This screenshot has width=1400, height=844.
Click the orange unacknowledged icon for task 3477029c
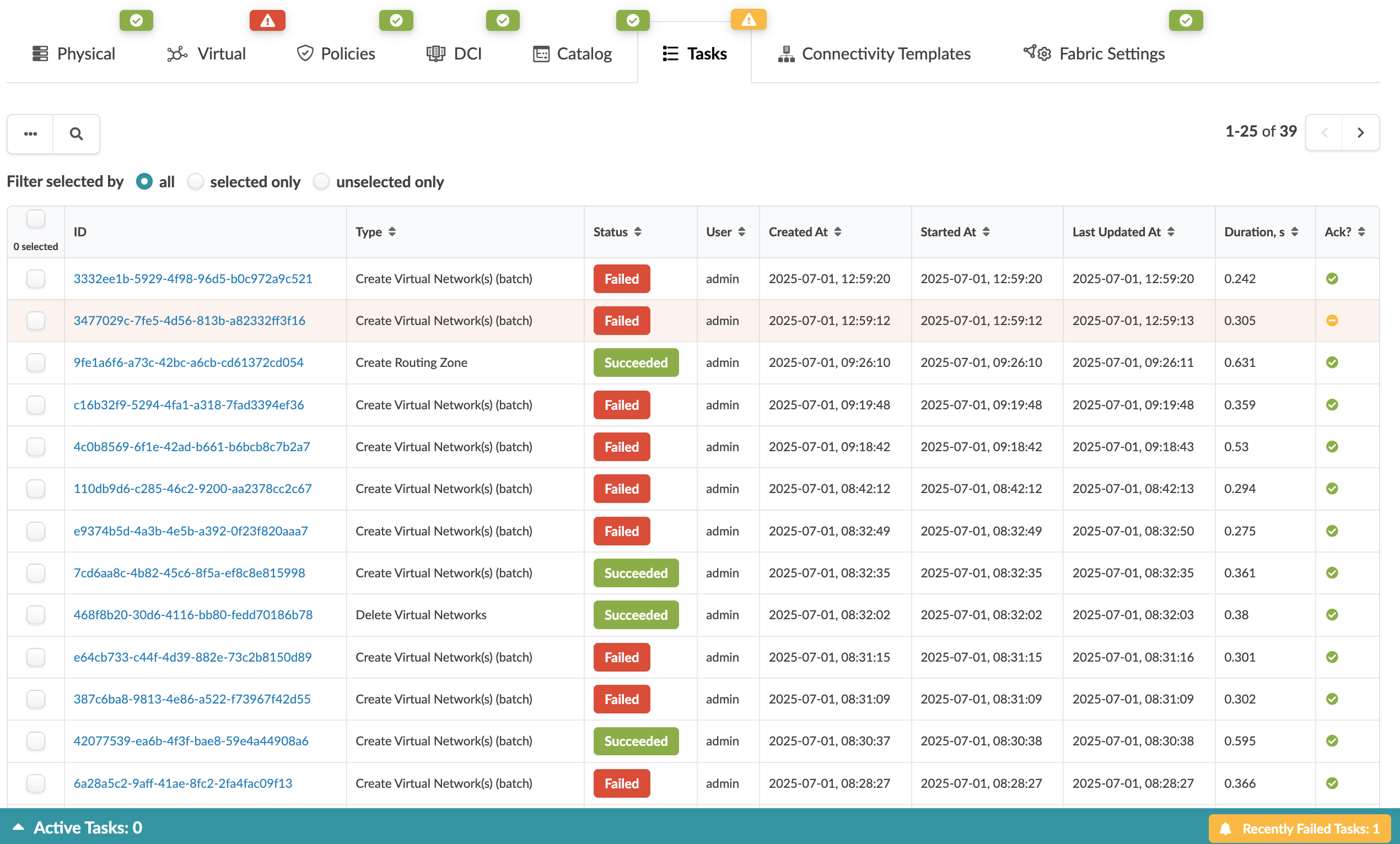[1332, 320]
